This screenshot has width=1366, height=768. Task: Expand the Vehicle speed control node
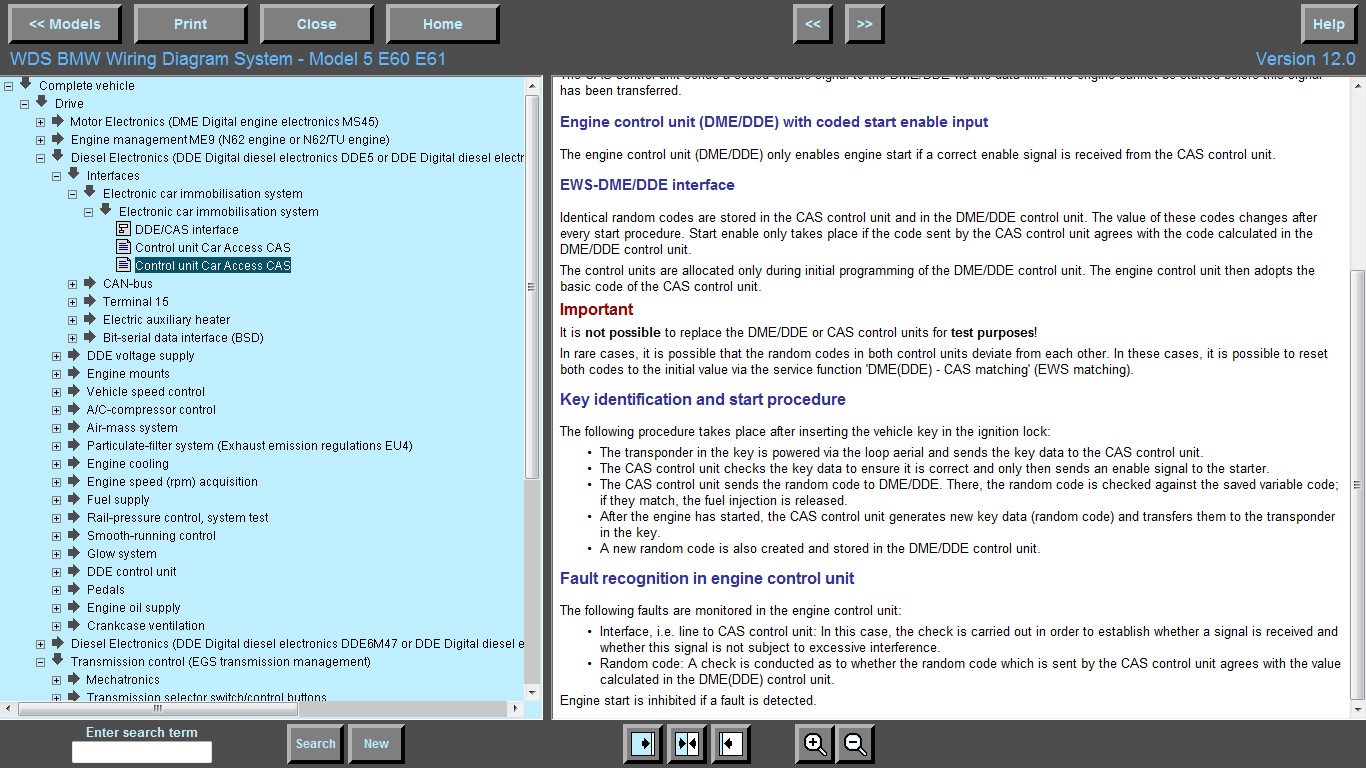(x=56, y=392)
